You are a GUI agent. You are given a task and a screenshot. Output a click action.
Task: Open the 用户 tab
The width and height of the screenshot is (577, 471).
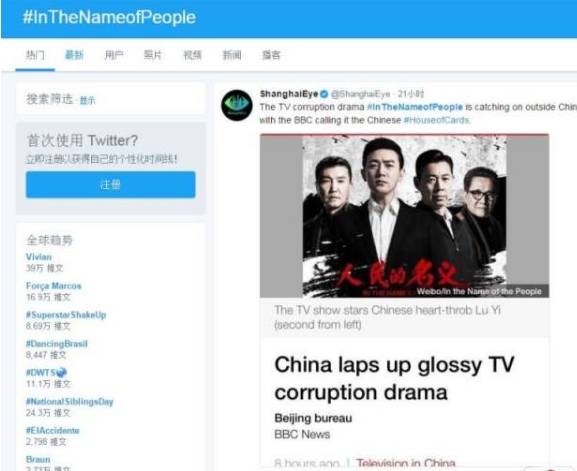(114, 55)
